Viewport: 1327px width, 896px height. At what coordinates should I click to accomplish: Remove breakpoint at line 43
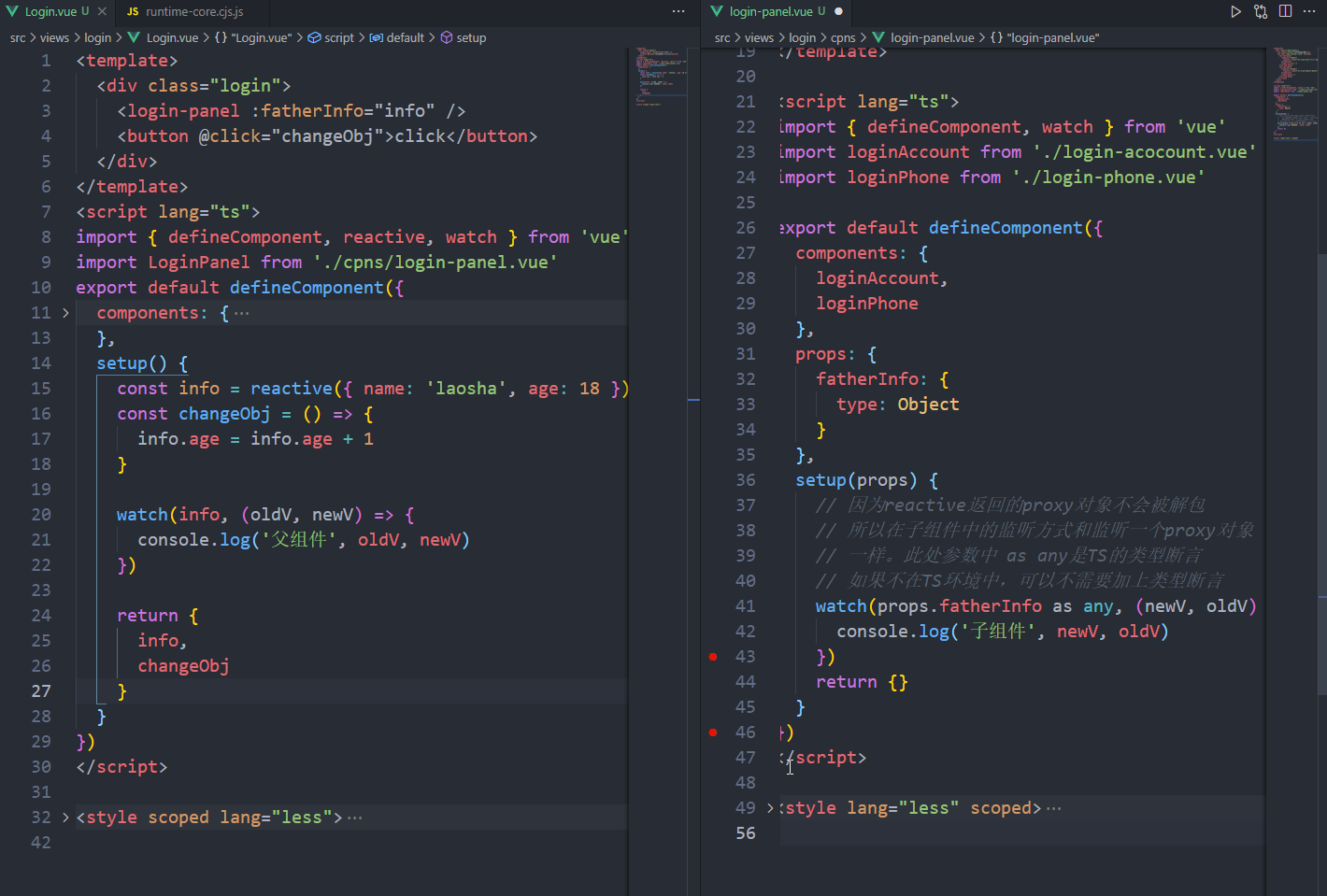coord(713,657)
